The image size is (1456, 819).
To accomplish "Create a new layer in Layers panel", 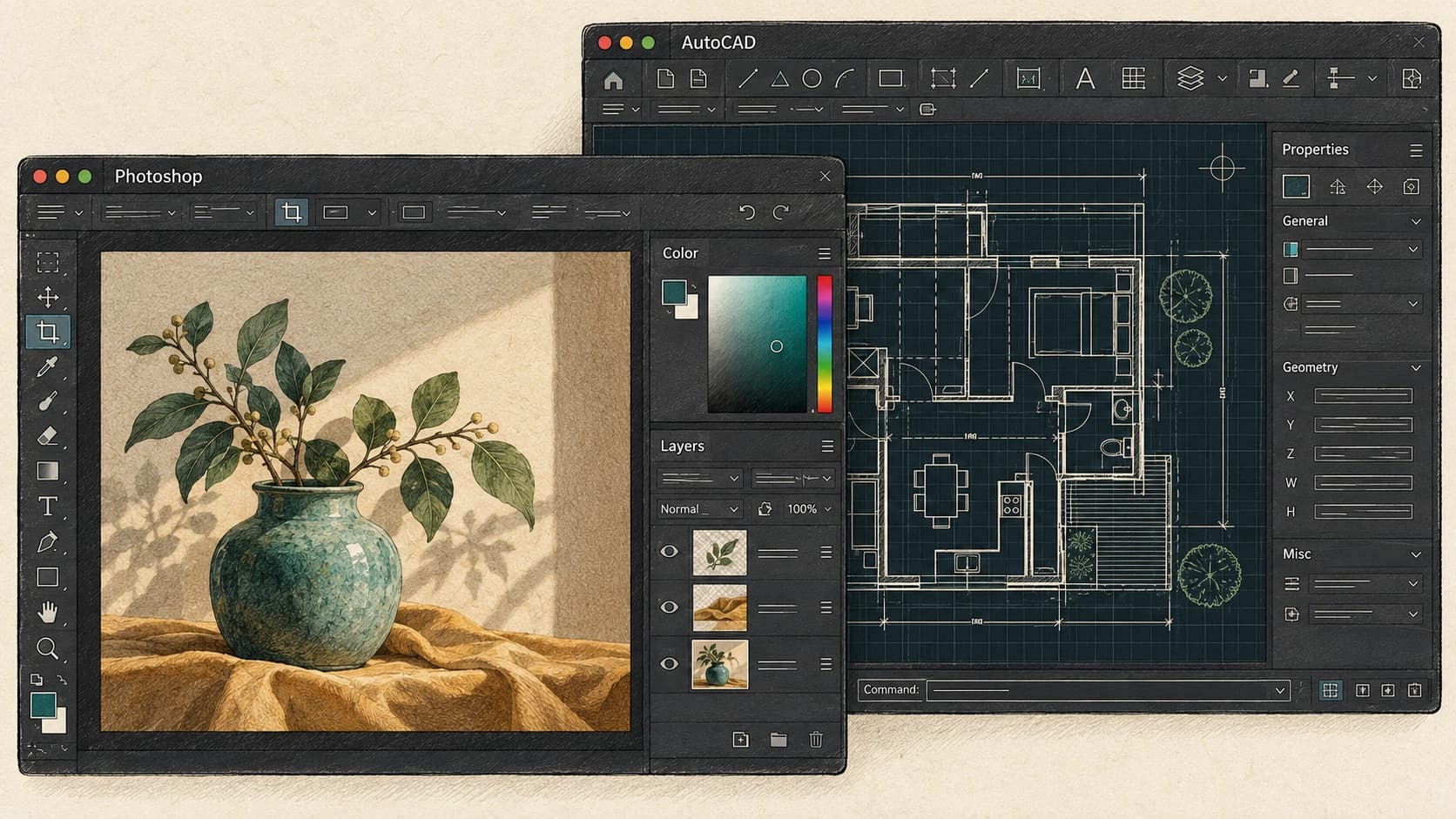I will (740, 740).
